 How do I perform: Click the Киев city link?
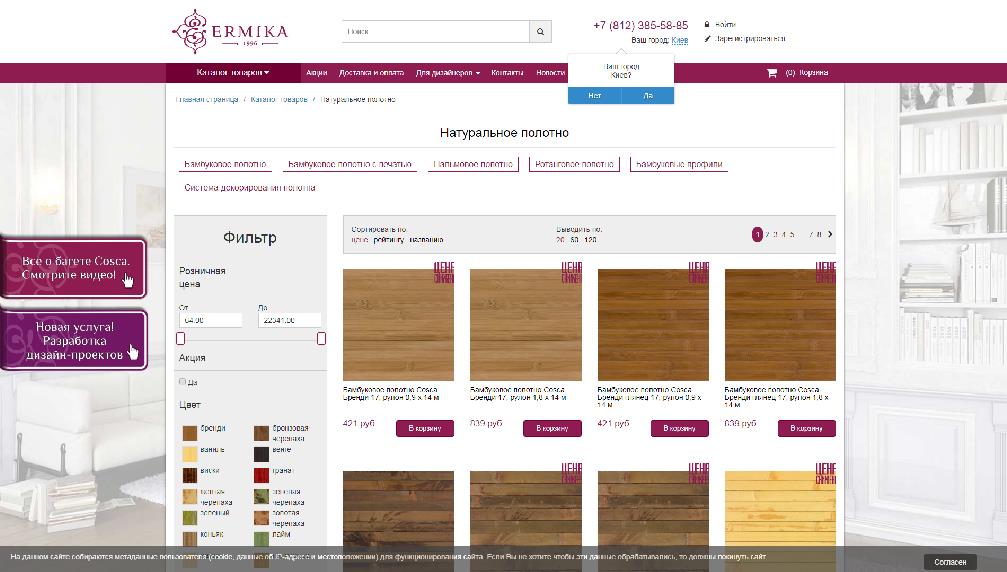679,40
